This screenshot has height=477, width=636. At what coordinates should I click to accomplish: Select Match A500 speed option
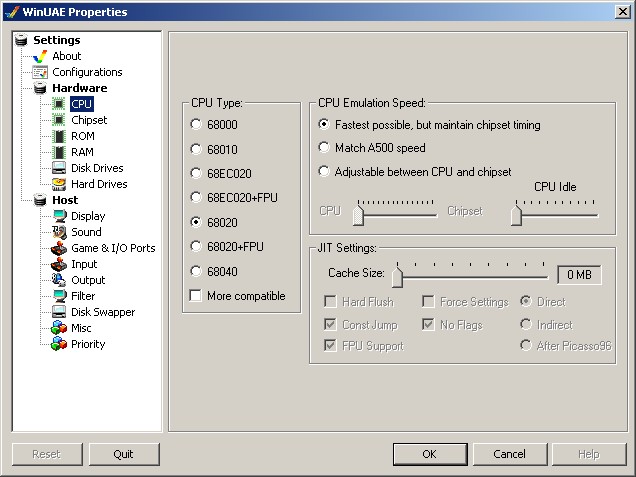[372, 148]
